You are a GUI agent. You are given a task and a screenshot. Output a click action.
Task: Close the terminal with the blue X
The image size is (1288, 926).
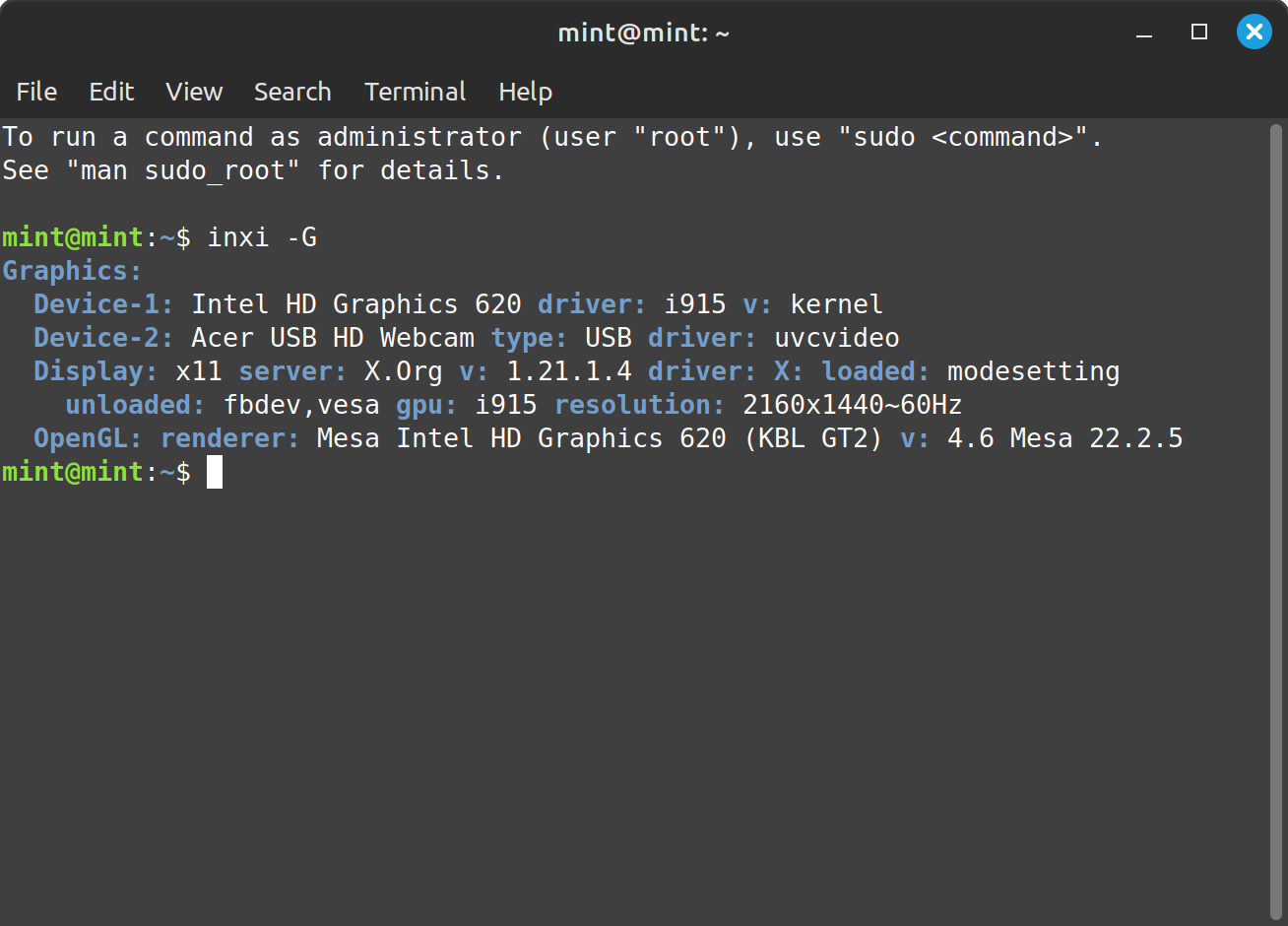(1254, 33)
